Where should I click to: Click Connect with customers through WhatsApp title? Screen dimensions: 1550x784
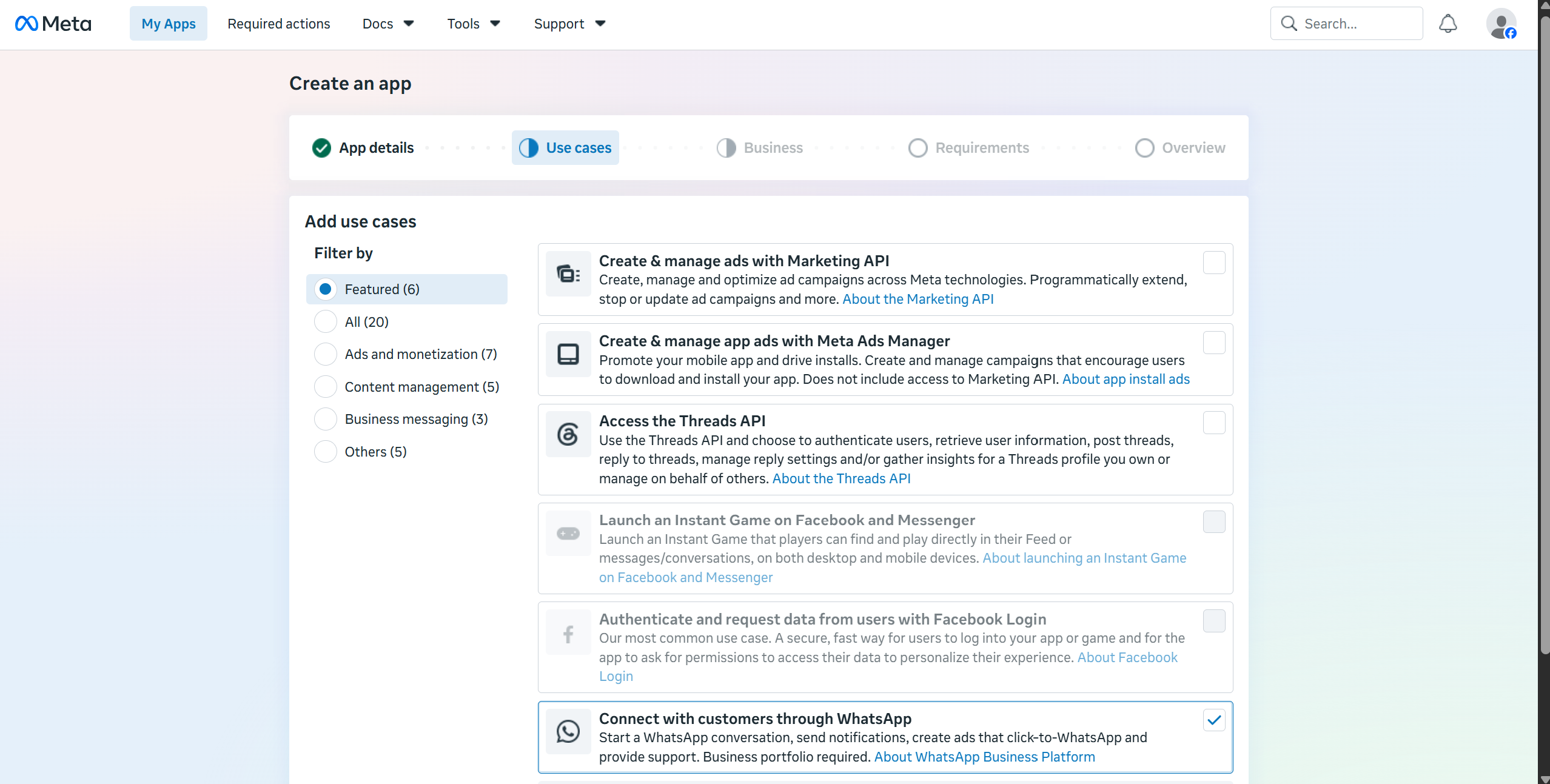(756, 719)
